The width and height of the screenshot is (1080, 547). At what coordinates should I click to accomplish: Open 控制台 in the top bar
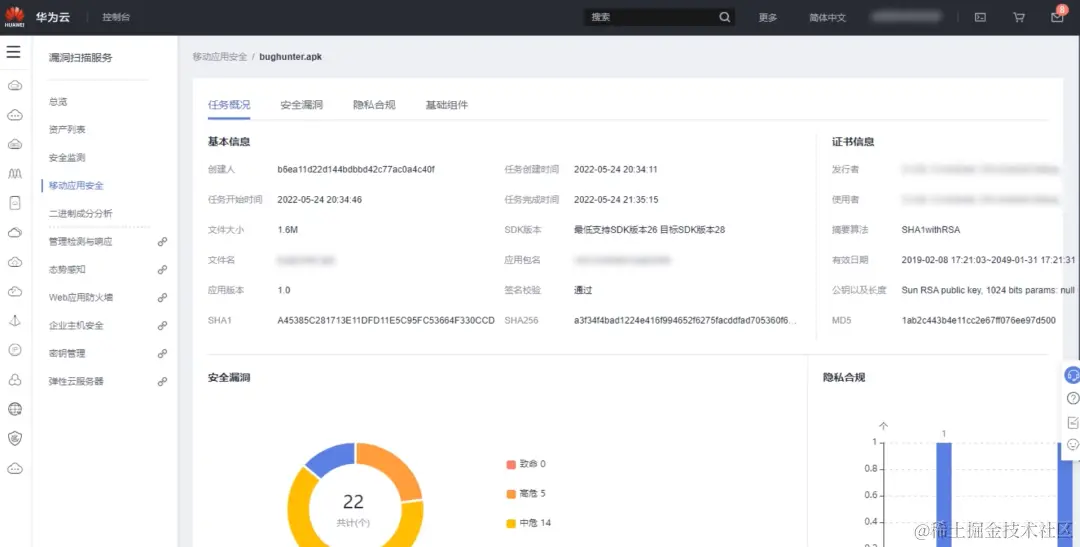[x=116, y=17]
